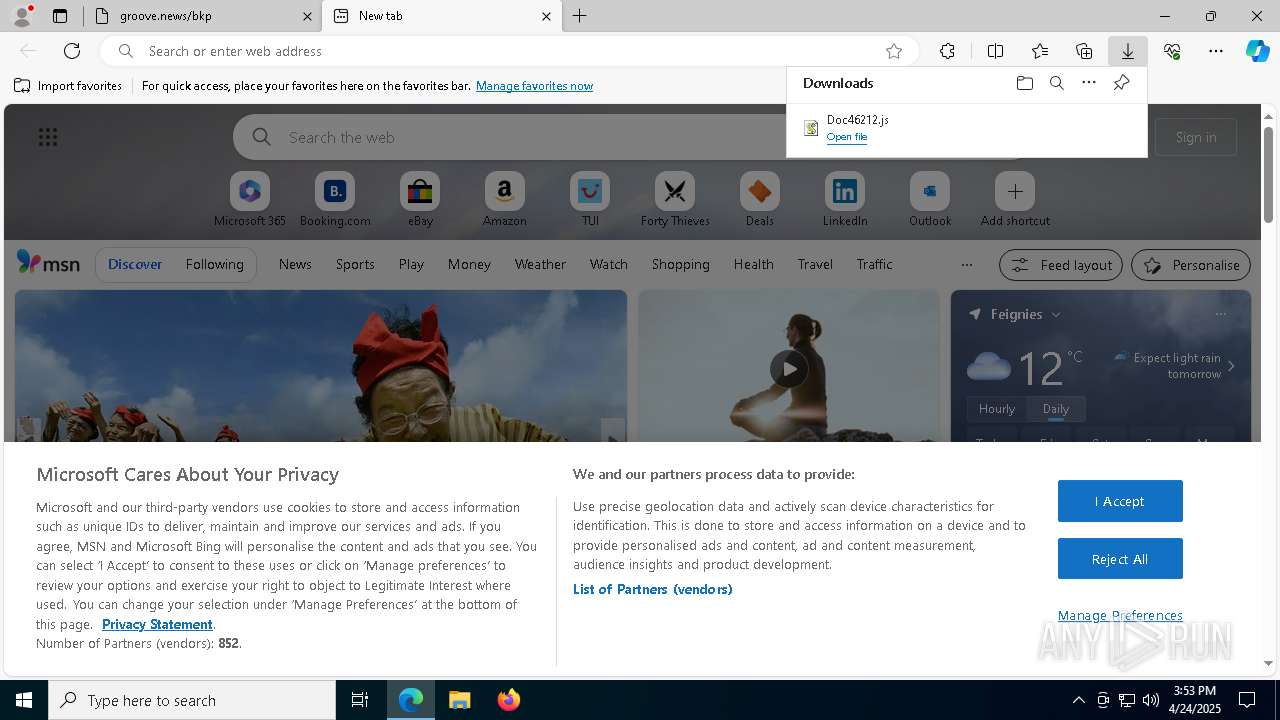Open Split screen view icon
The height and width of the screenshot is (720, 1280).
(995, 51)
